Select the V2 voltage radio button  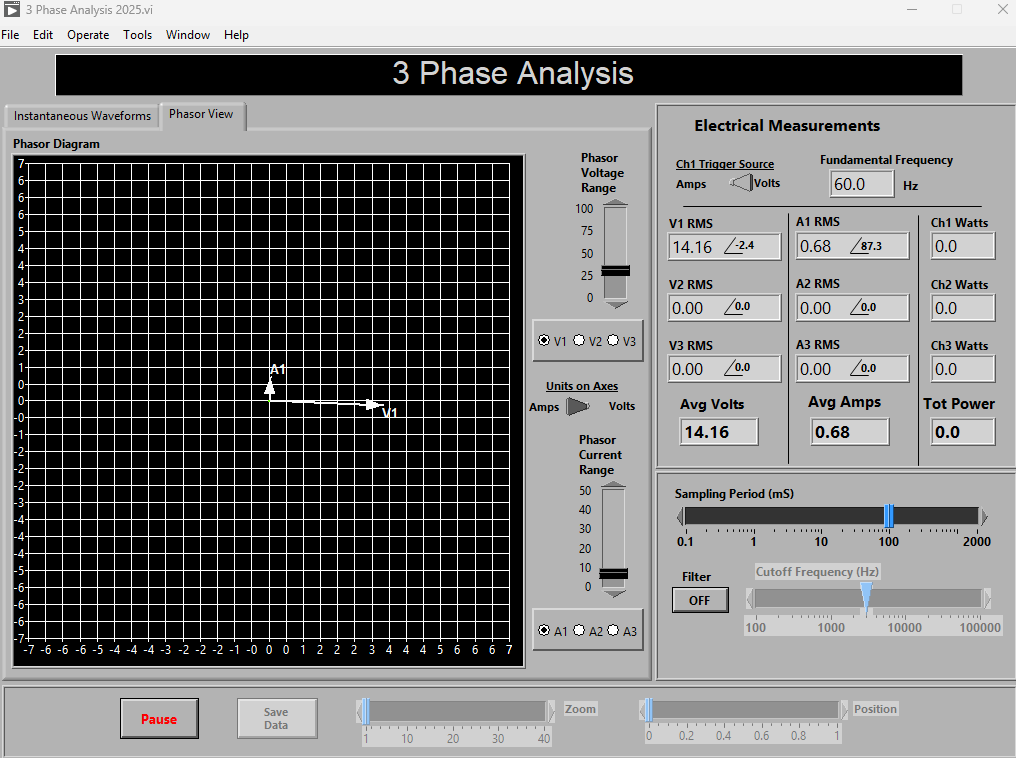coord(579,341)
